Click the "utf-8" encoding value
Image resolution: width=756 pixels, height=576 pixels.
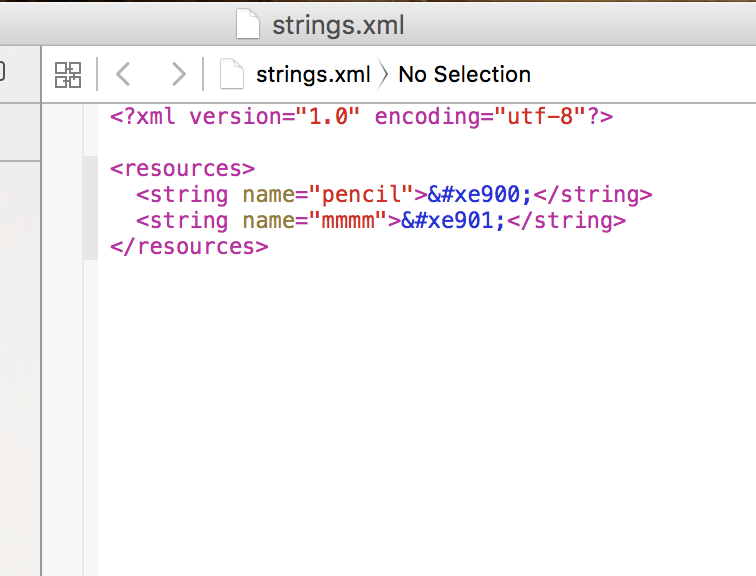[533, 116]
